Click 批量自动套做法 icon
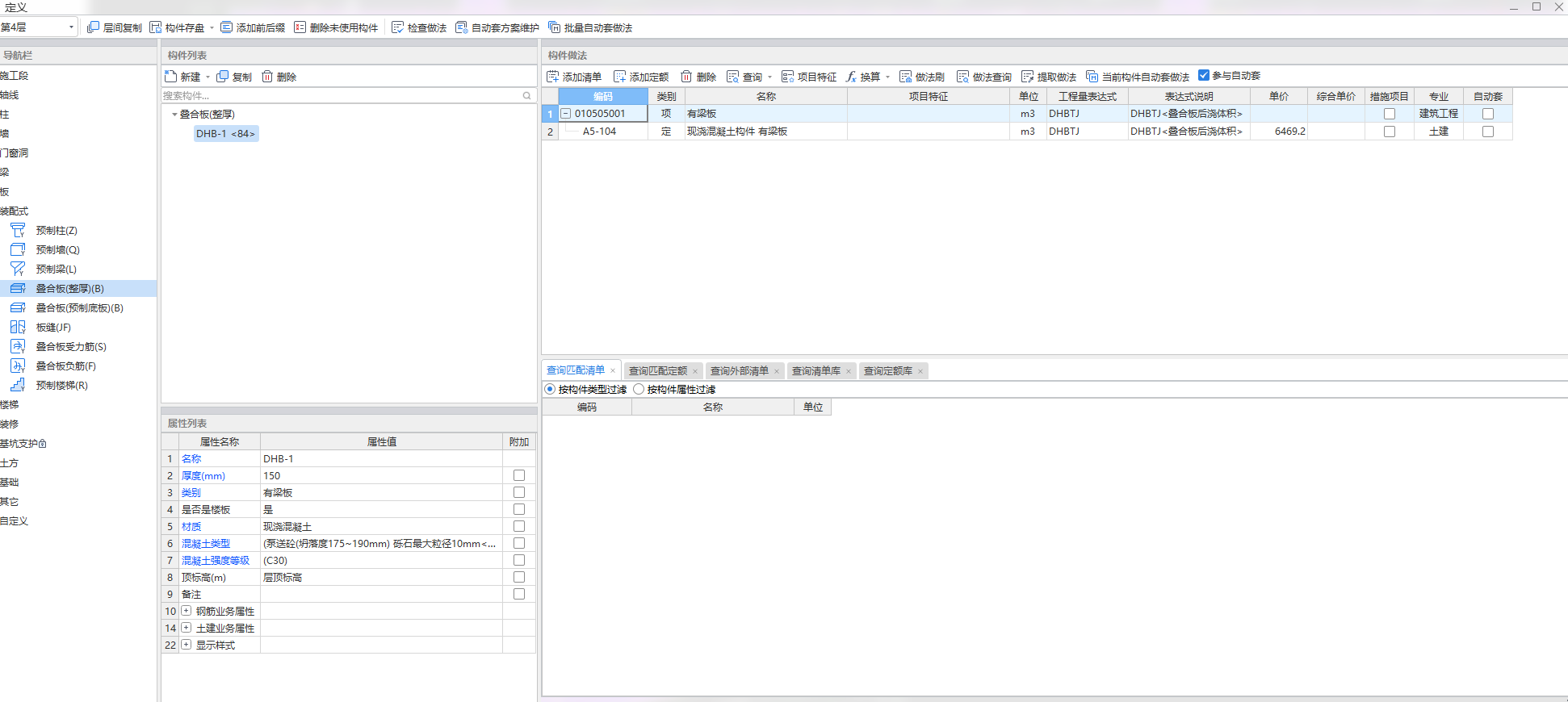Image resolution: width=1568 pixels, height=702 pixels. (555, 27)
